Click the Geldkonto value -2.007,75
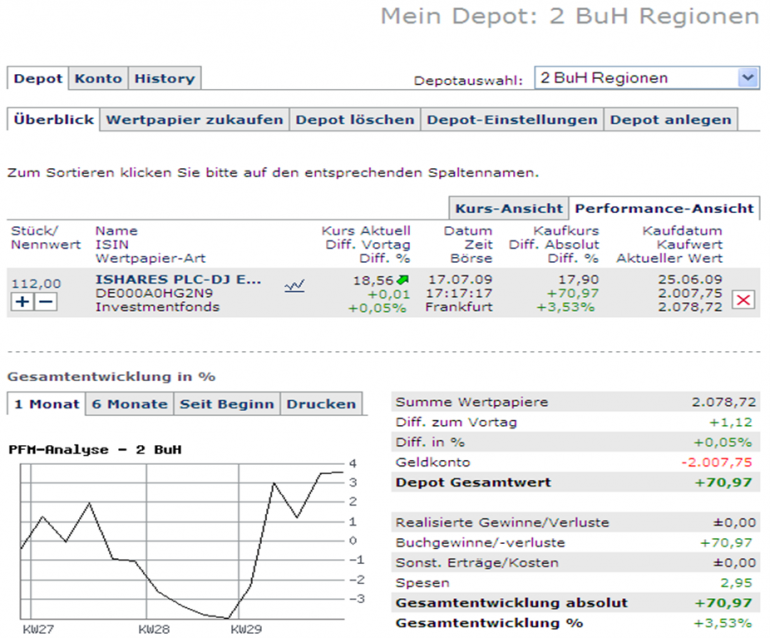Screen dimensions: 770x638 click(x=716, y=462)
